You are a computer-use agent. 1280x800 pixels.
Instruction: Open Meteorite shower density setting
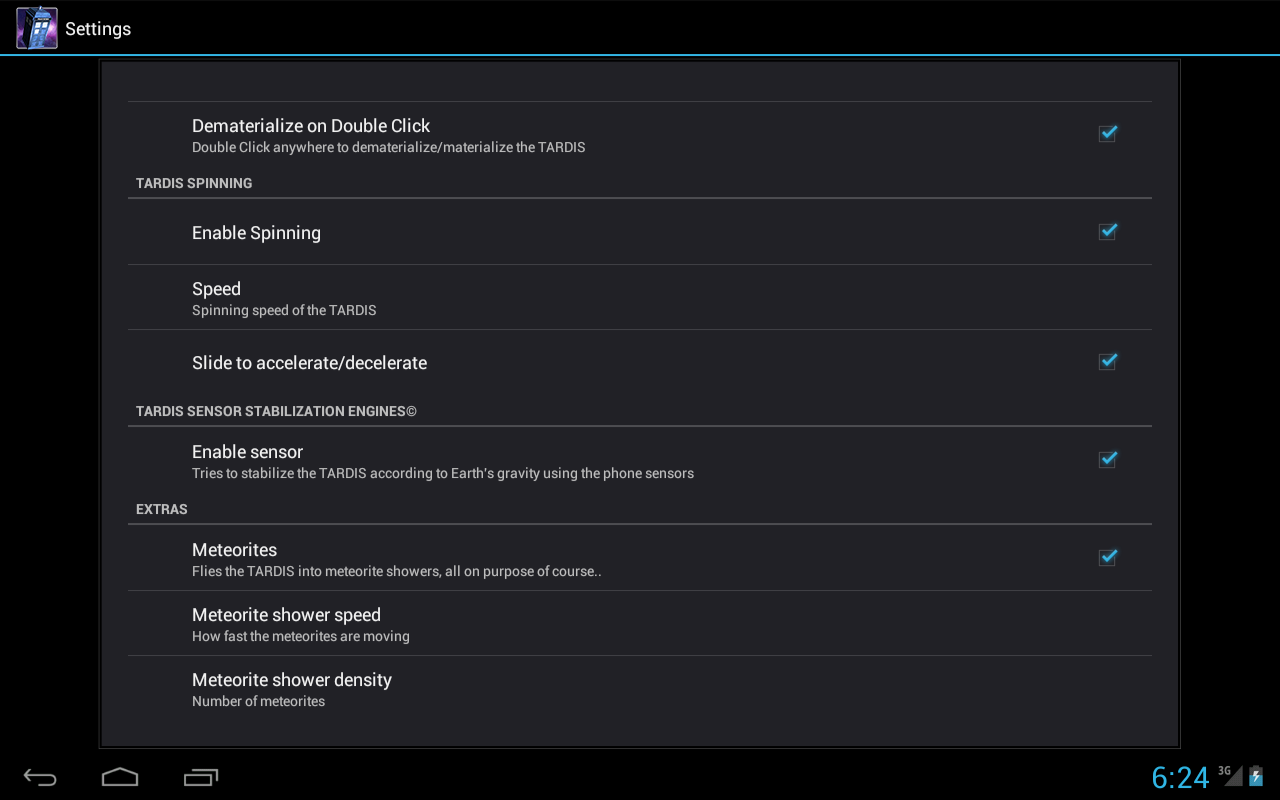point(640,688)
